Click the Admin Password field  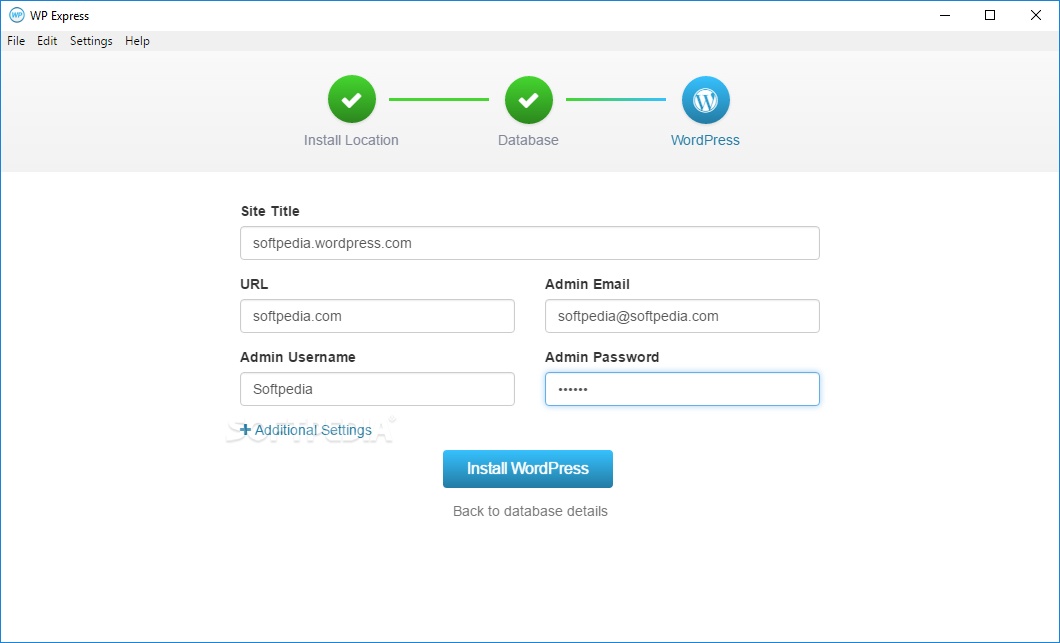point(682,389)
